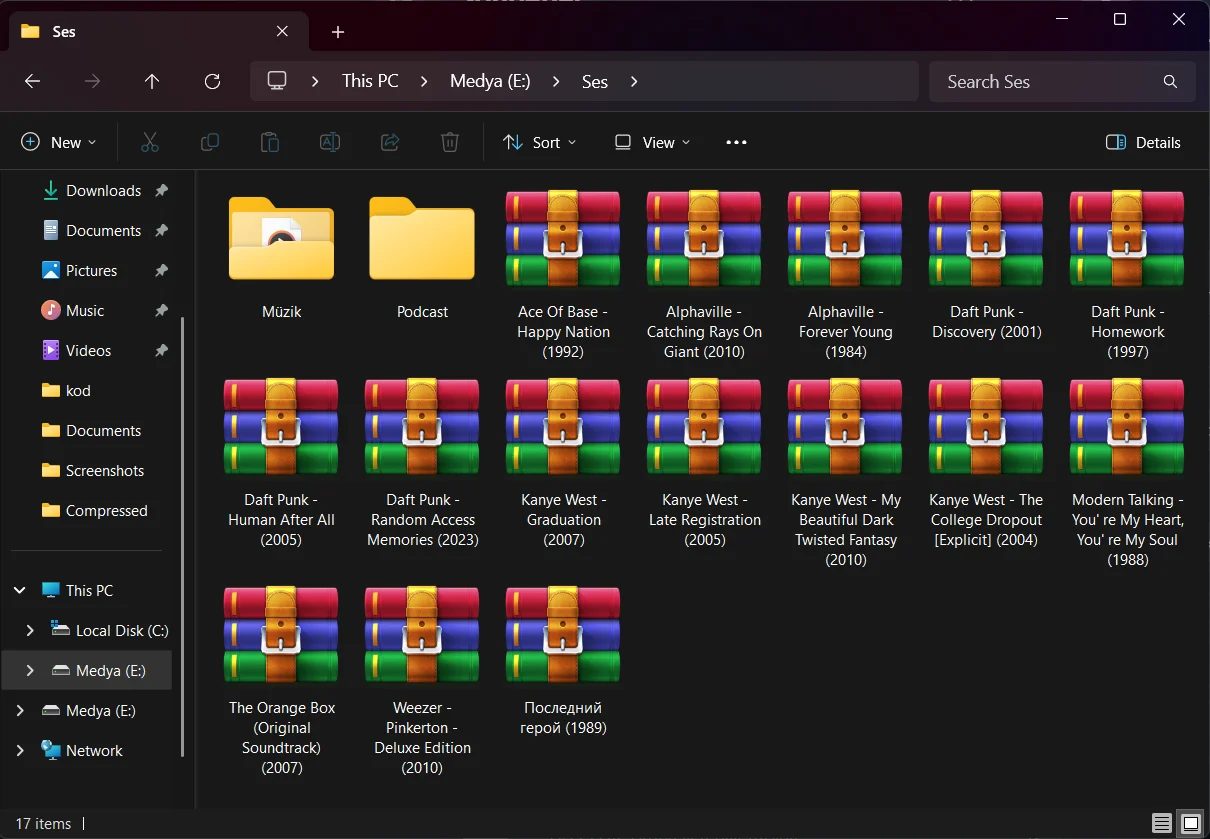Click the search magnifier icon
1210x839 pixels.
pos(1170,82)
